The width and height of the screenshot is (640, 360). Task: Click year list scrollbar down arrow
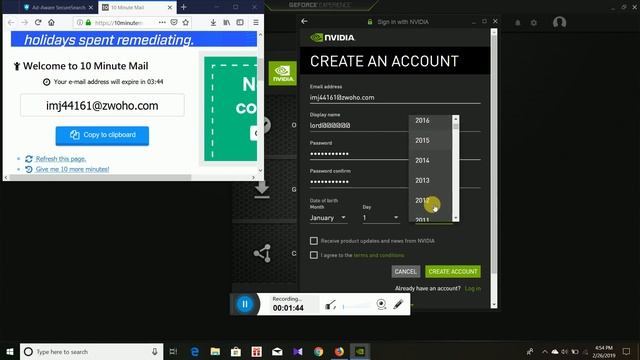point(456,218)
